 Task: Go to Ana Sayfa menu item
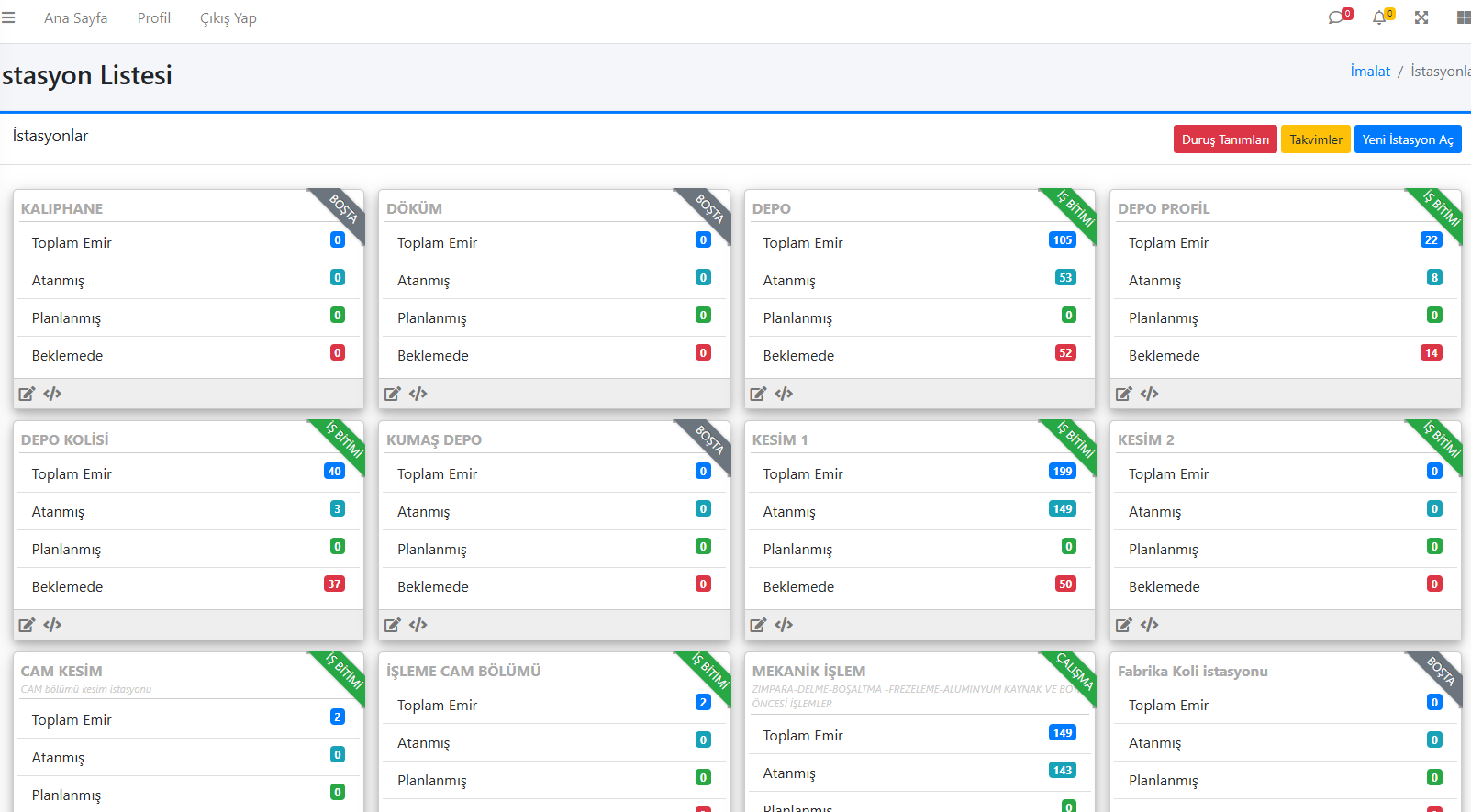tap(75, 18)
